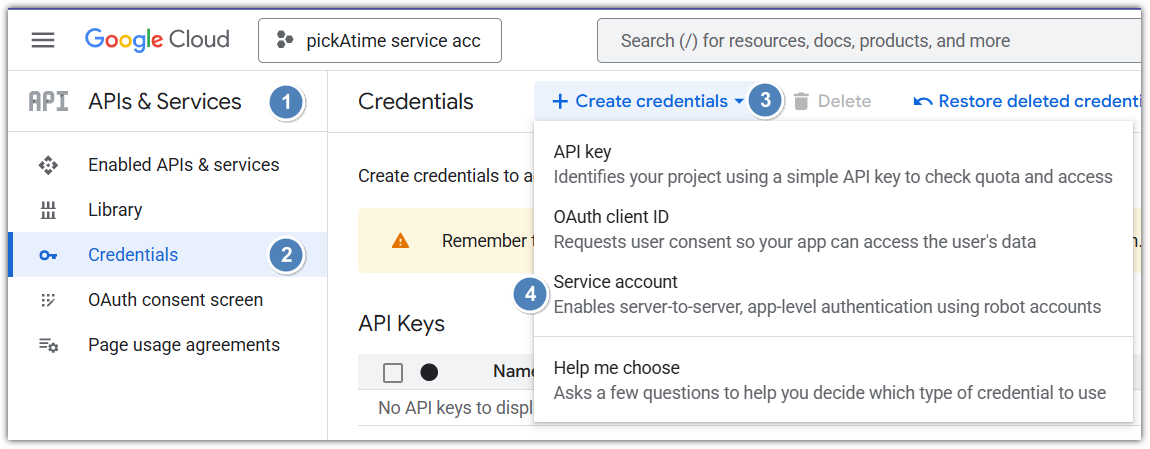This screenshot has height=449, width=1150.
Task: Open the hamburger navigation menu
Action: pos(43,40)
